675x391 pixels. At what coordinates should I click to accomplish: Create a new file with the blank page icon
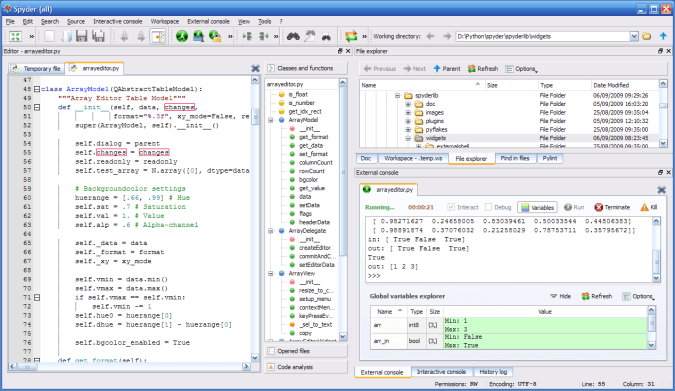click(x=50, y=36)
